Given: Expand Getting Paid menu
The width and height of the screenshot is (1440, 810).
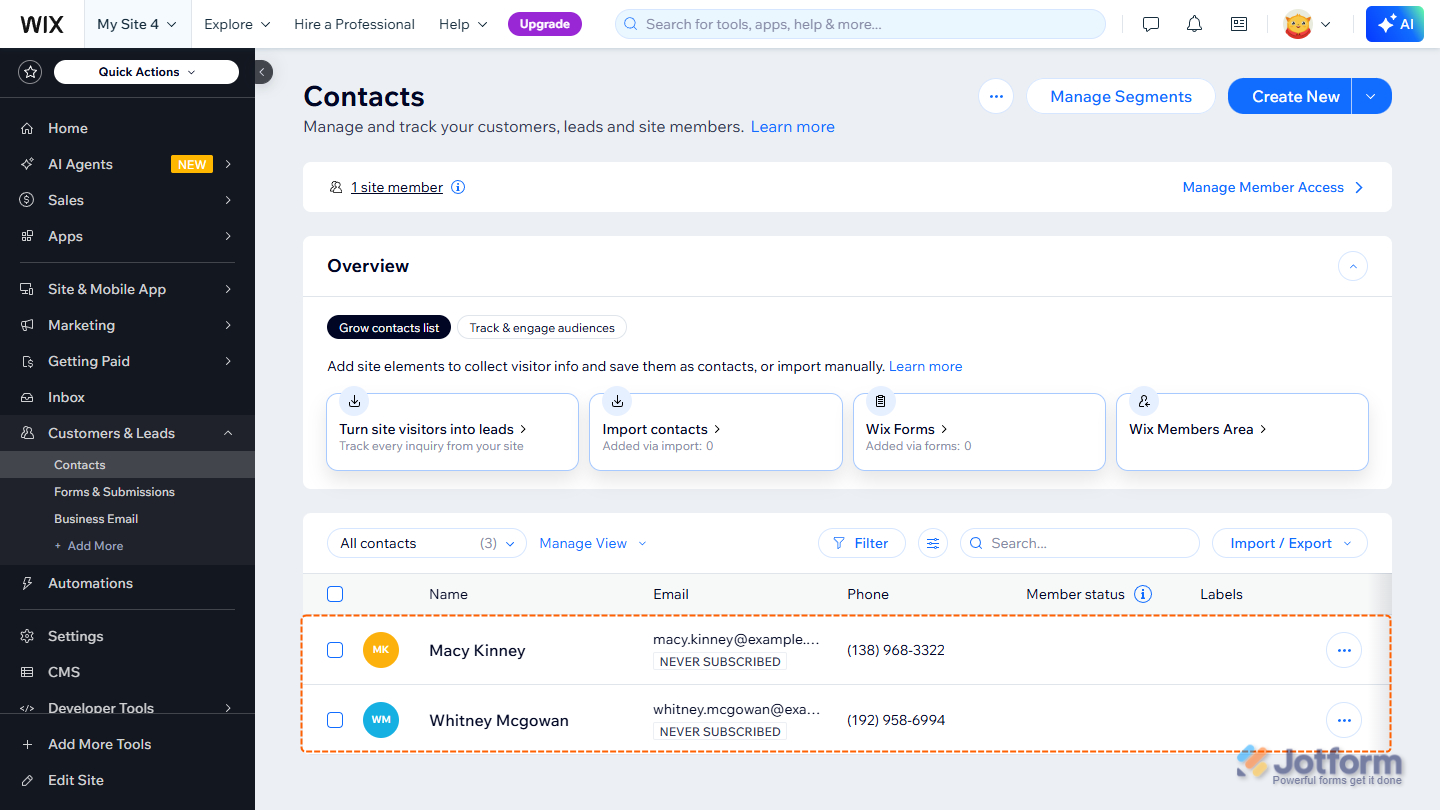Looking at the screenshot, I should 127,361.
